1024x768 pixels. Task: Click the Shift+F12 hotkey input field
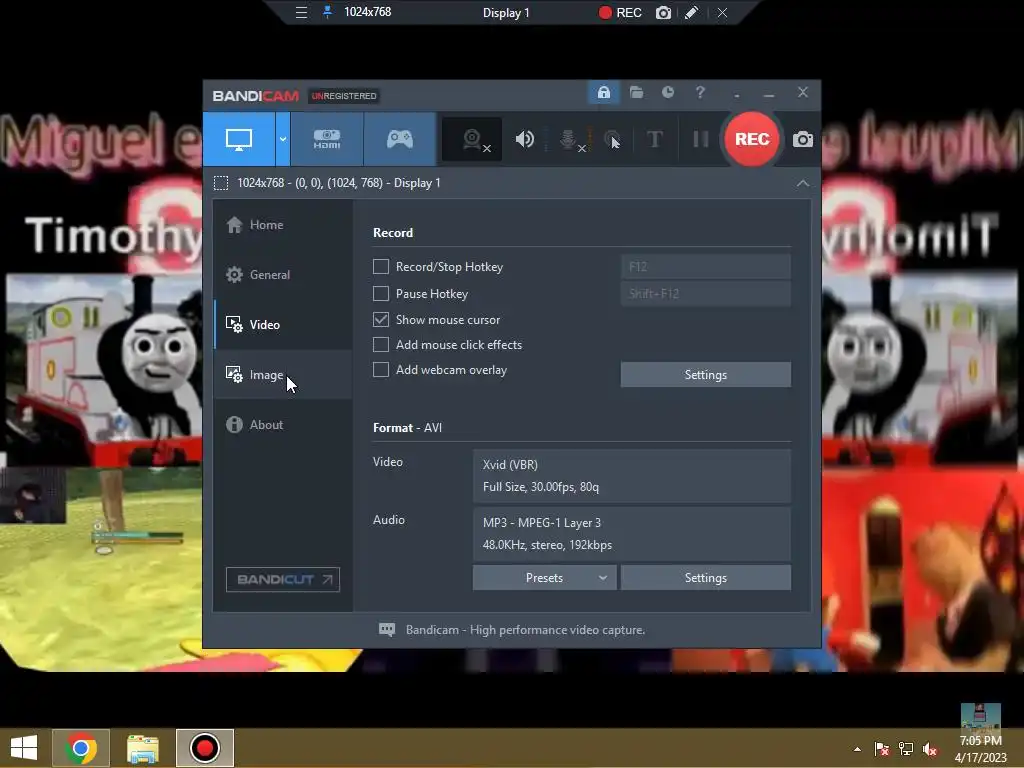tap(705, 293)
